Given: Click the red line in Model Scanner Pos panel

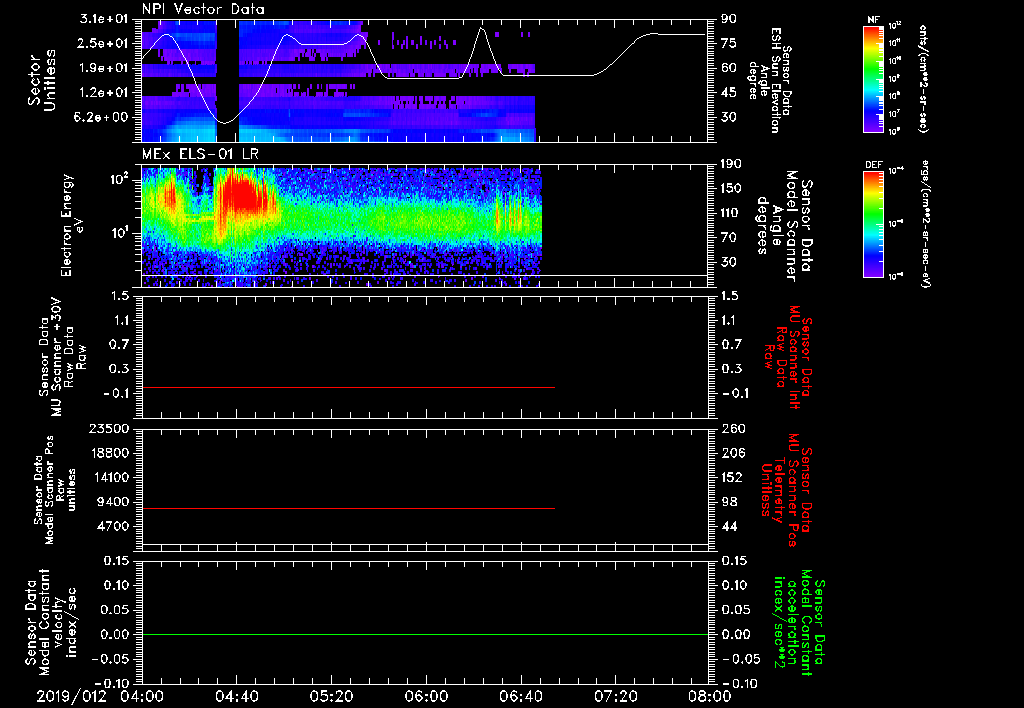Looking at the screenshot, I should pos(348,508).
